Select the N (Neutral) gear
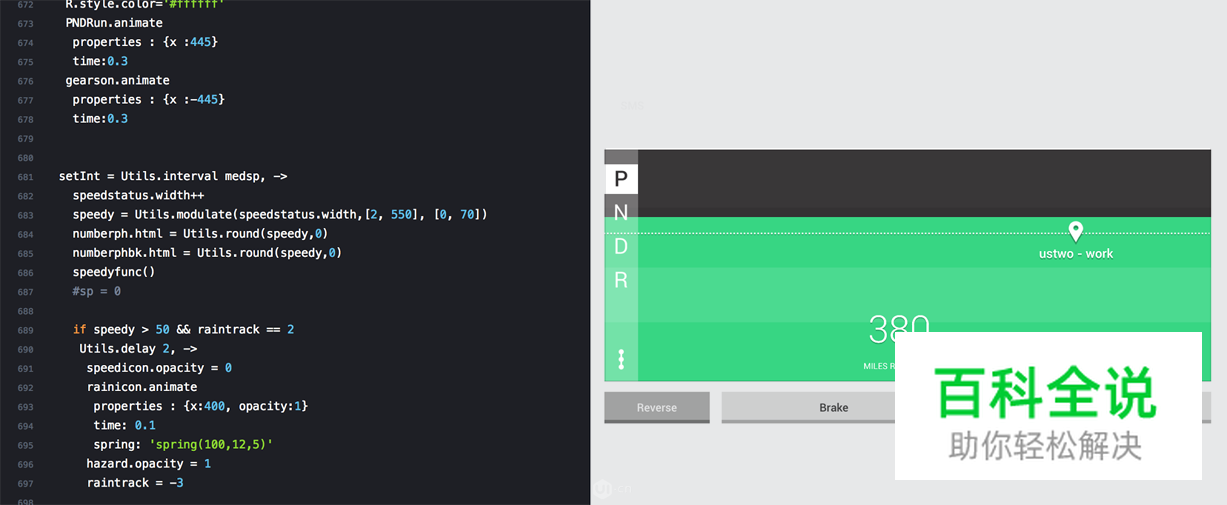This screenshot has height=505, width=1227. (x=621, y=212)
